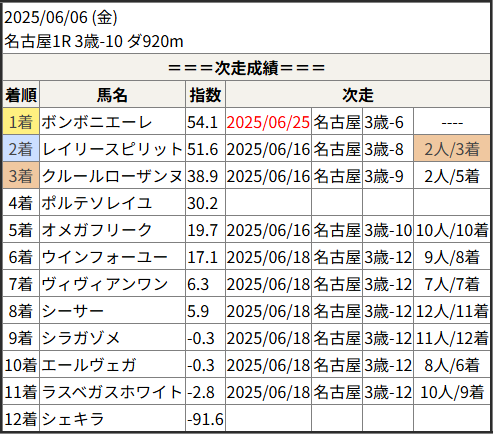Screen dimensions: 493x434
Task: Click index value 30.2 for ポルテソレイユ
Action: click(x=202, y=203)
